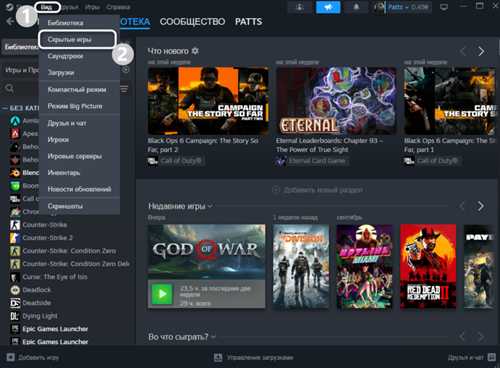This screenshot has width=500, height=368.
Task: Open Управление загрузками in the bottom bar
Action: point(254,358)
